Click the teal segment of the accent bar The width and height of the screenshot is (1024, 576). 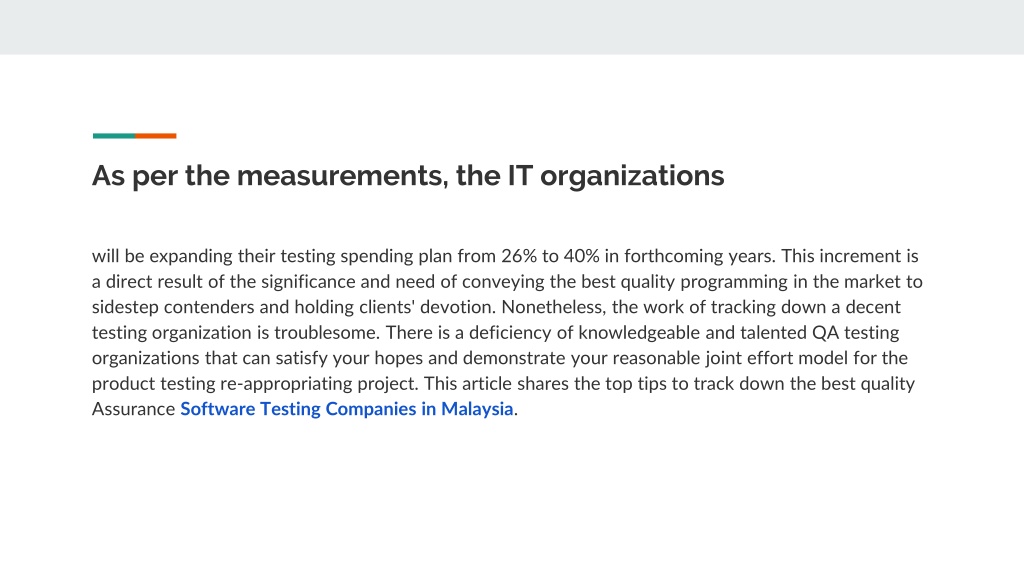[114, 136]
